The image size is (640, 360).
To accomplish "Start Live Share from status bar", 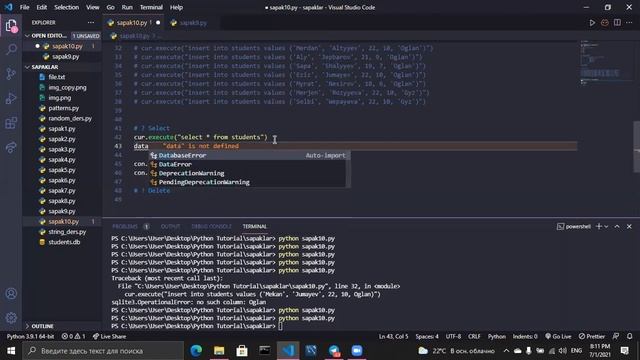I will point(109,336).
